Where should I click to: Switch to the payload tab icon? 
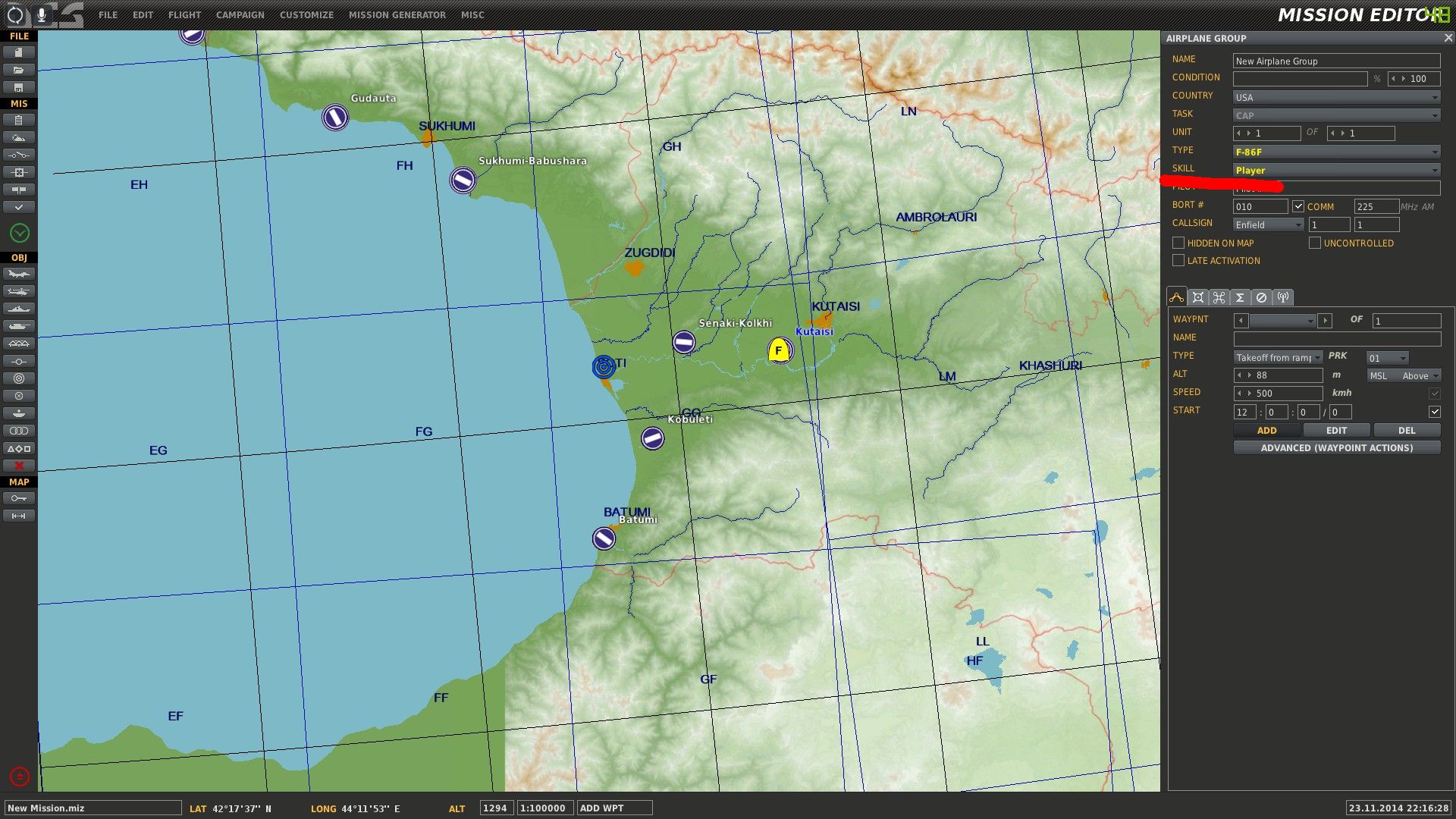click(x=1198, y=297)
